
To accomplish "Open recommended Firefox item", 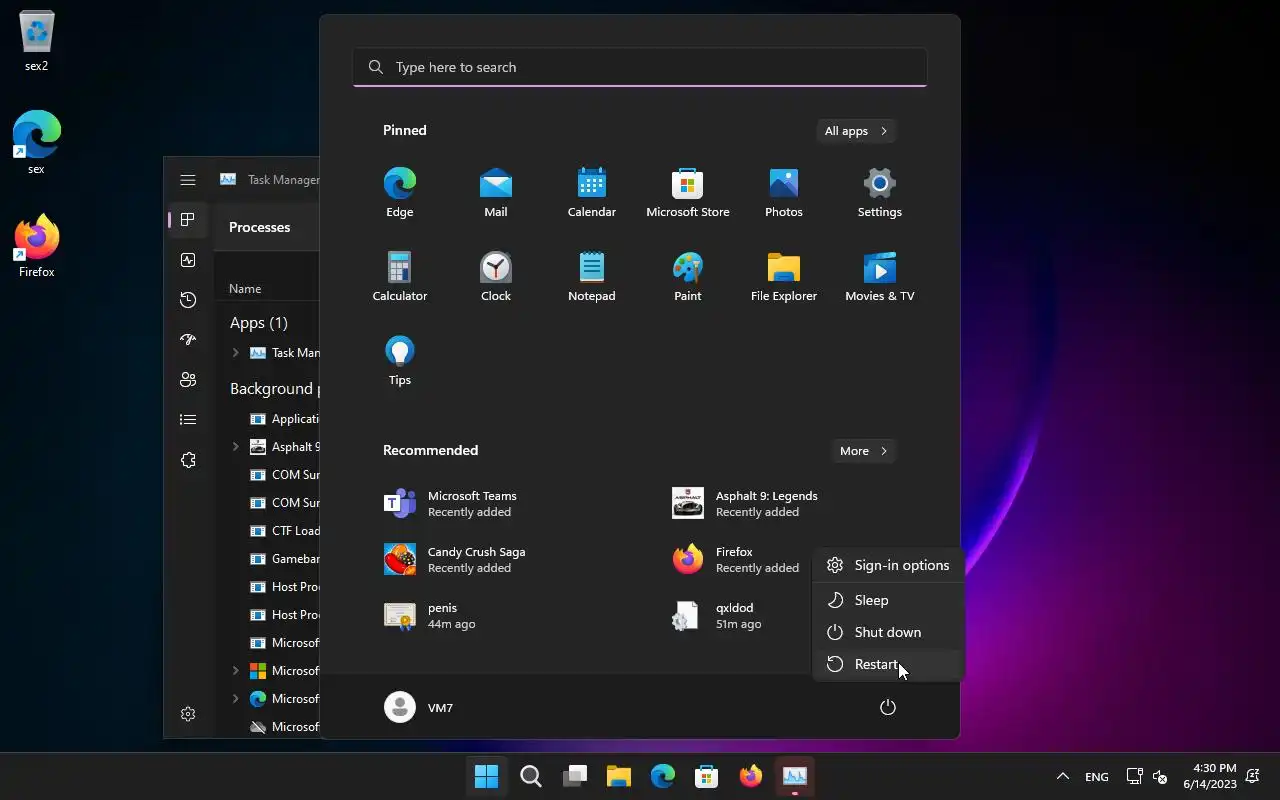I will click(738, 560).
